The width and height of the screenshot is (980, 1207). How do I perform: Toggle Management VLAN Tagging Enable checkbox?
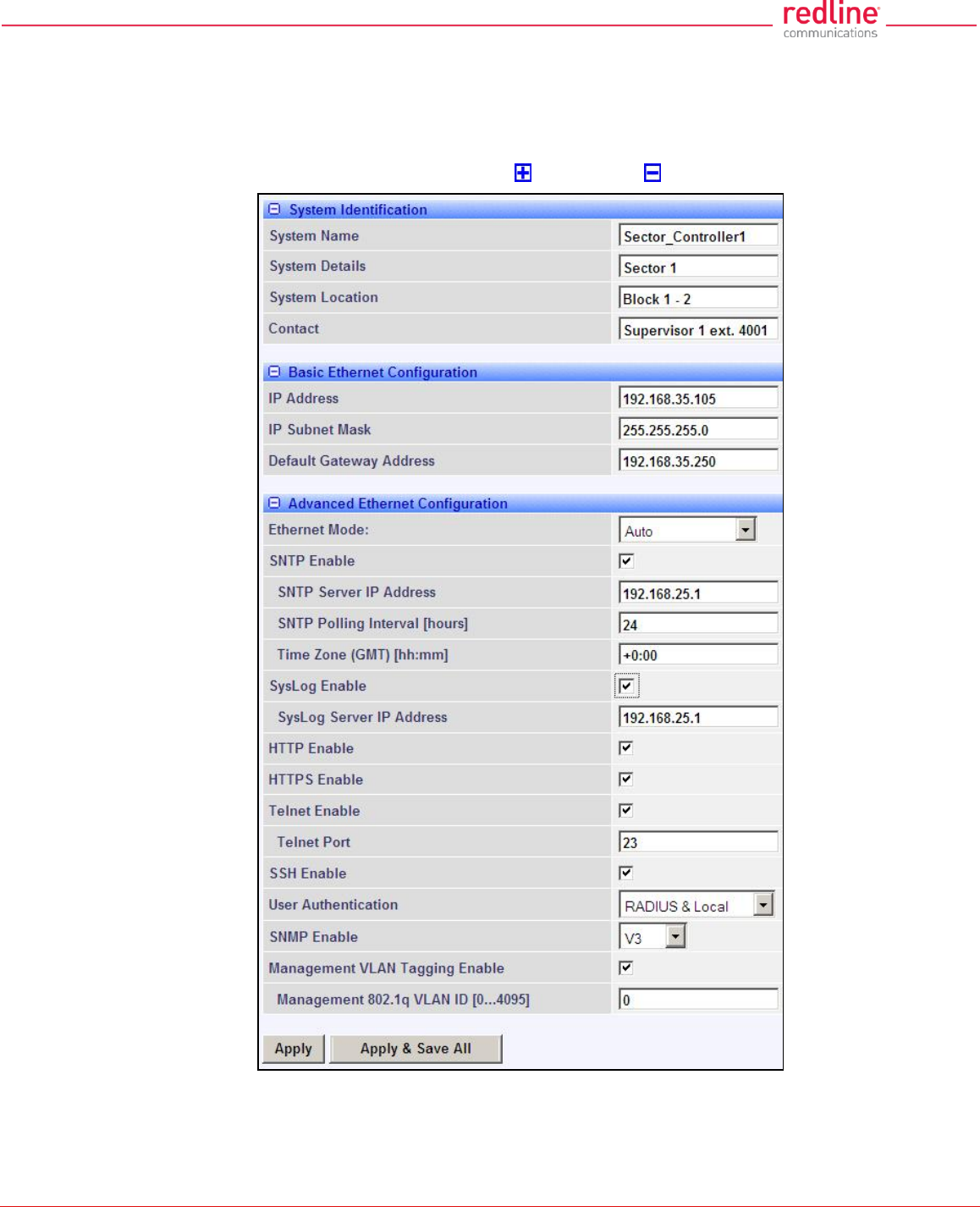click(x=626, y=967)
